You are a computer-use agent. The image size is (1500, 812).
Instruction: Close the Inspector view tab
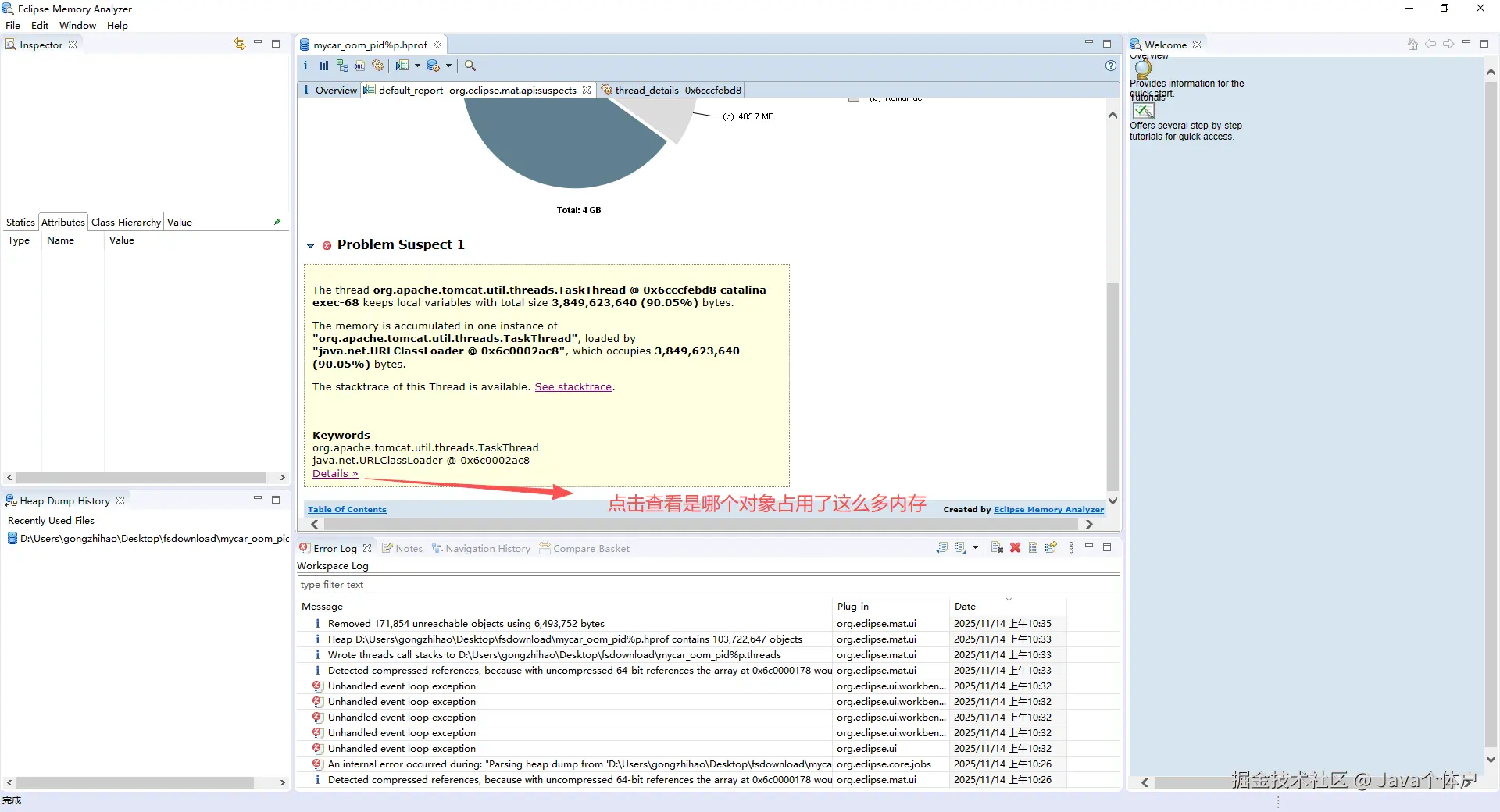[73, 45]
